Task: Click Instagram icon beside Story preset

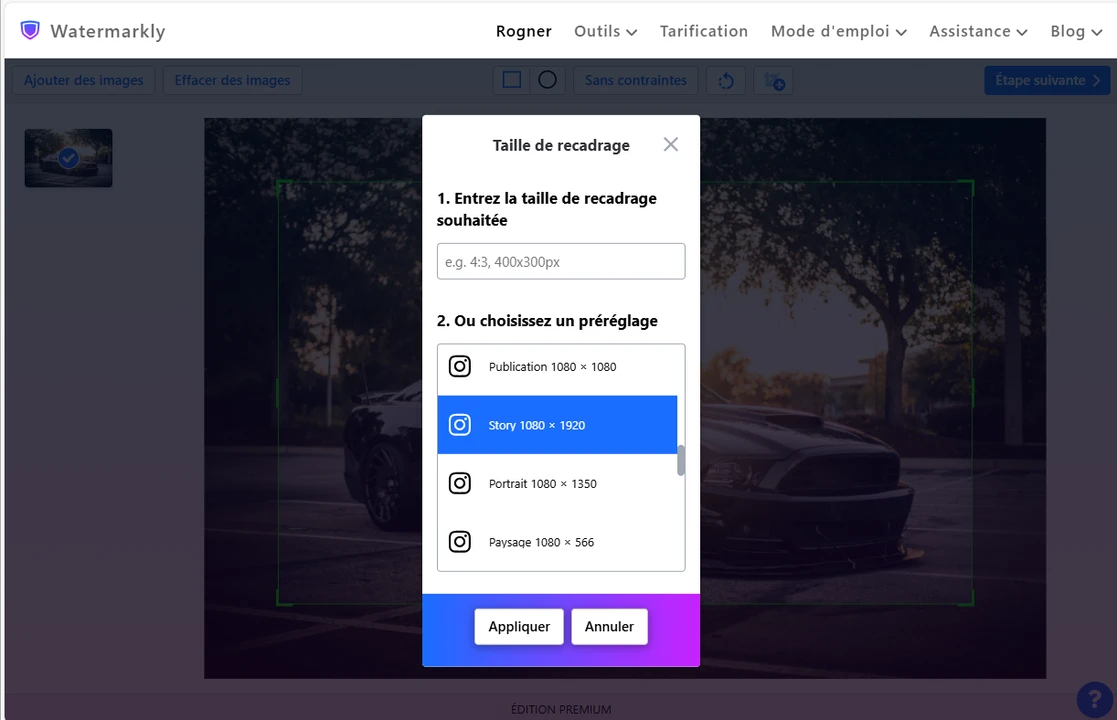Action: [459, 425]
